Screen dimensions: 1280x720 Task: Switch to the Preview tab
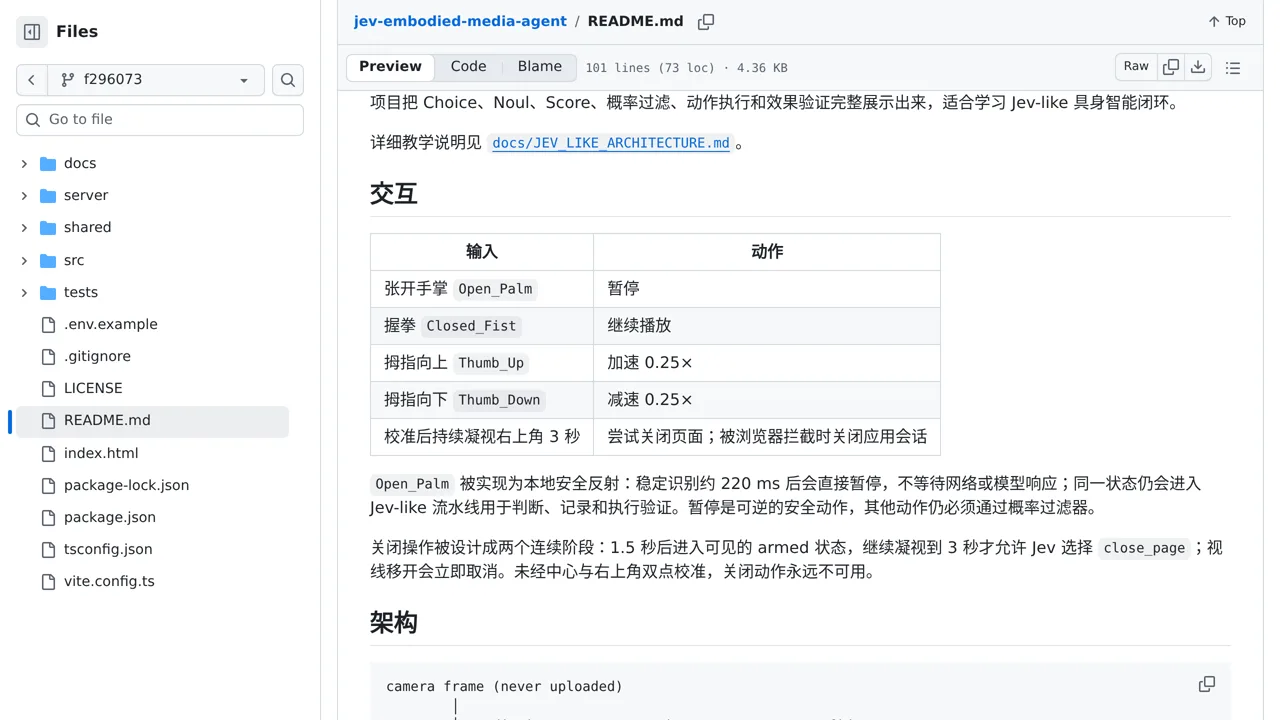click(x=390, y=67)
